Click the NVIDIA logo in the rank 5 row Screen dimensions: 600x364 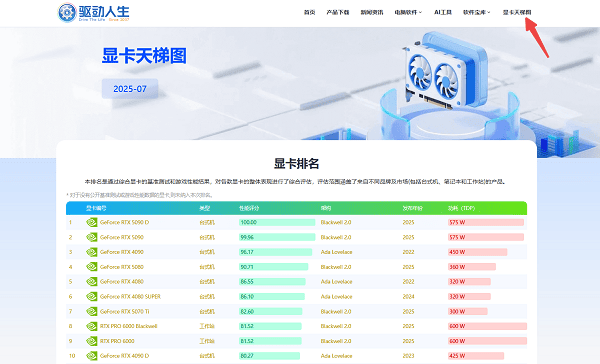(x=91, y=281)
